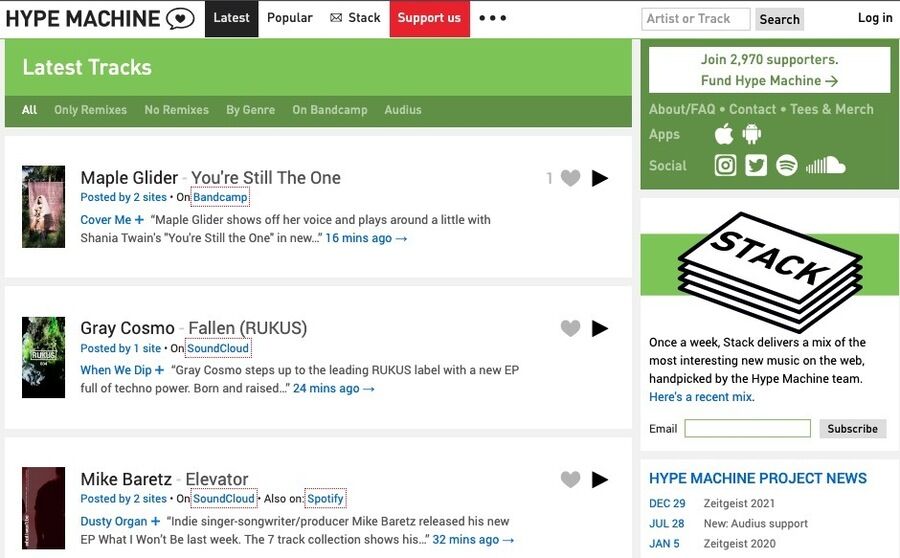Visit Hype Machine's Twitter page
The width and height of the screenshot is (900, 558).
pyautogui.click(x=756, y=165)
